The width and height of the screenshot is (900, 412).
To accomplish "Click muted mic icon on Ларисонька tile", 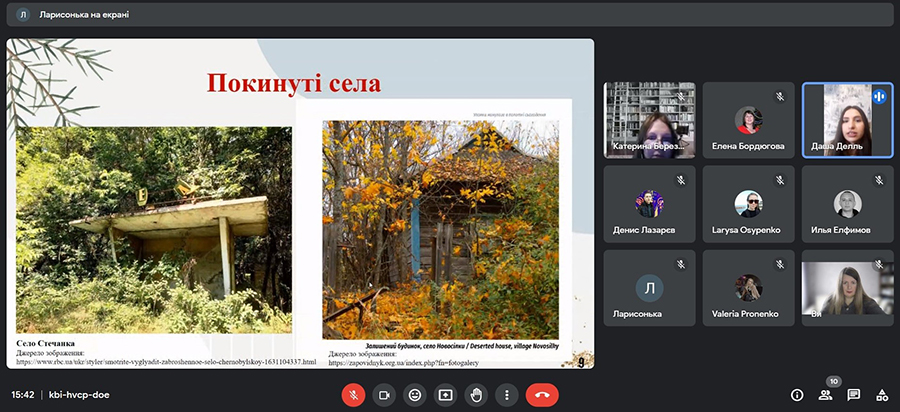I will point(681,265).
